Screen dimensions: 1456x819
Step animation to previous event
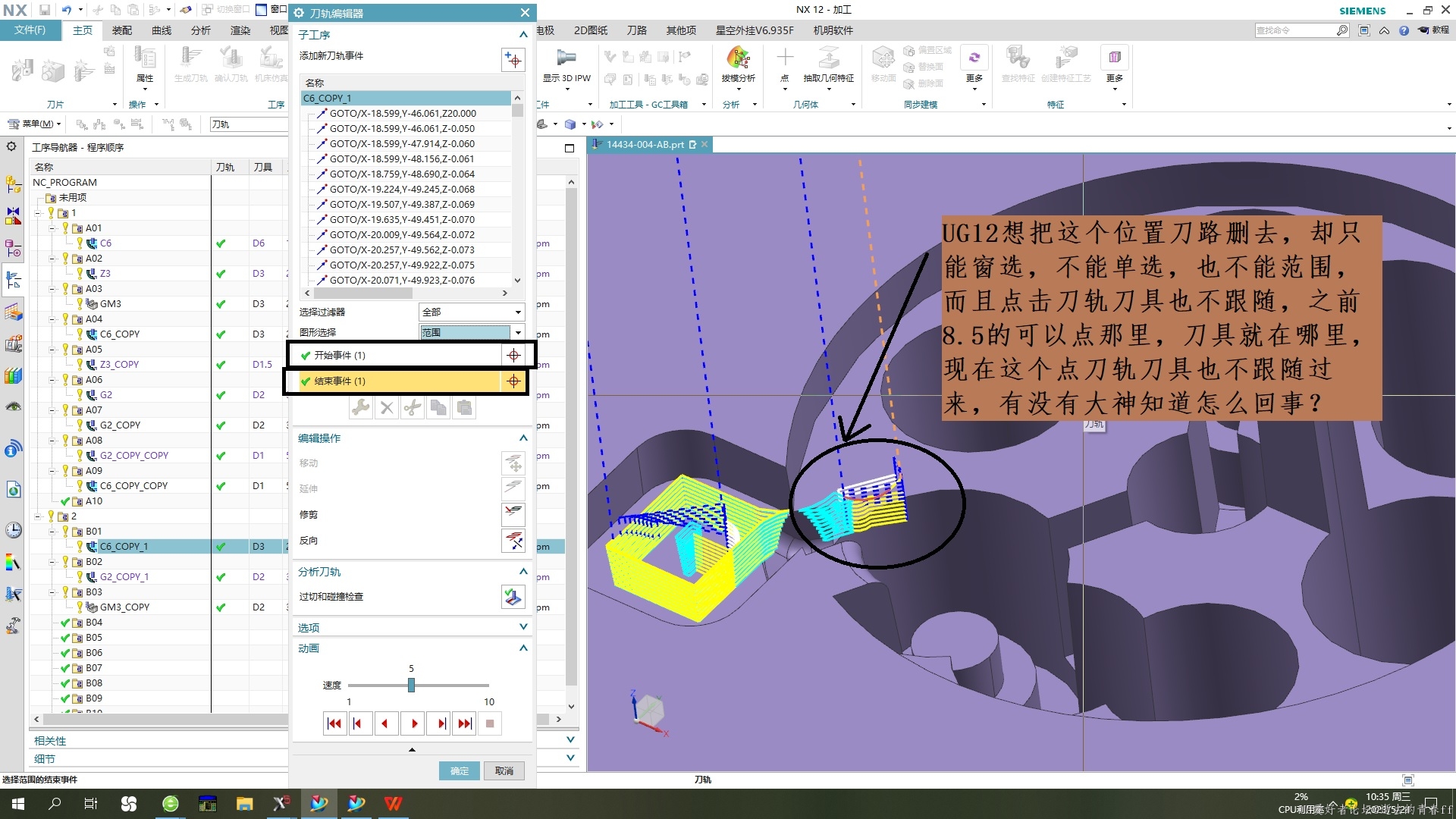click(x=359, y=723)
